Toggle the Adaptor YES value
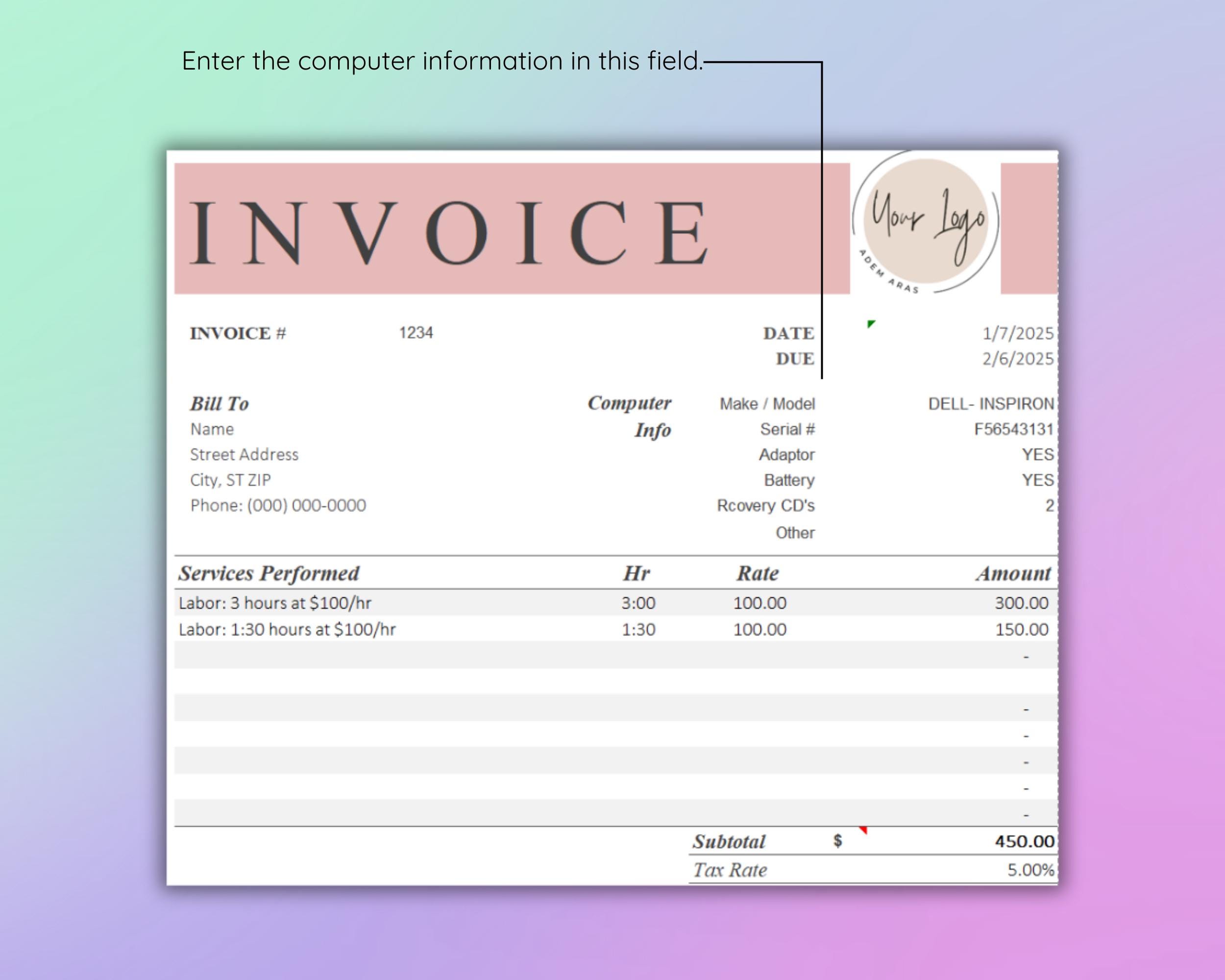This screenshot has width=1225, height=980. (1039, 455)
